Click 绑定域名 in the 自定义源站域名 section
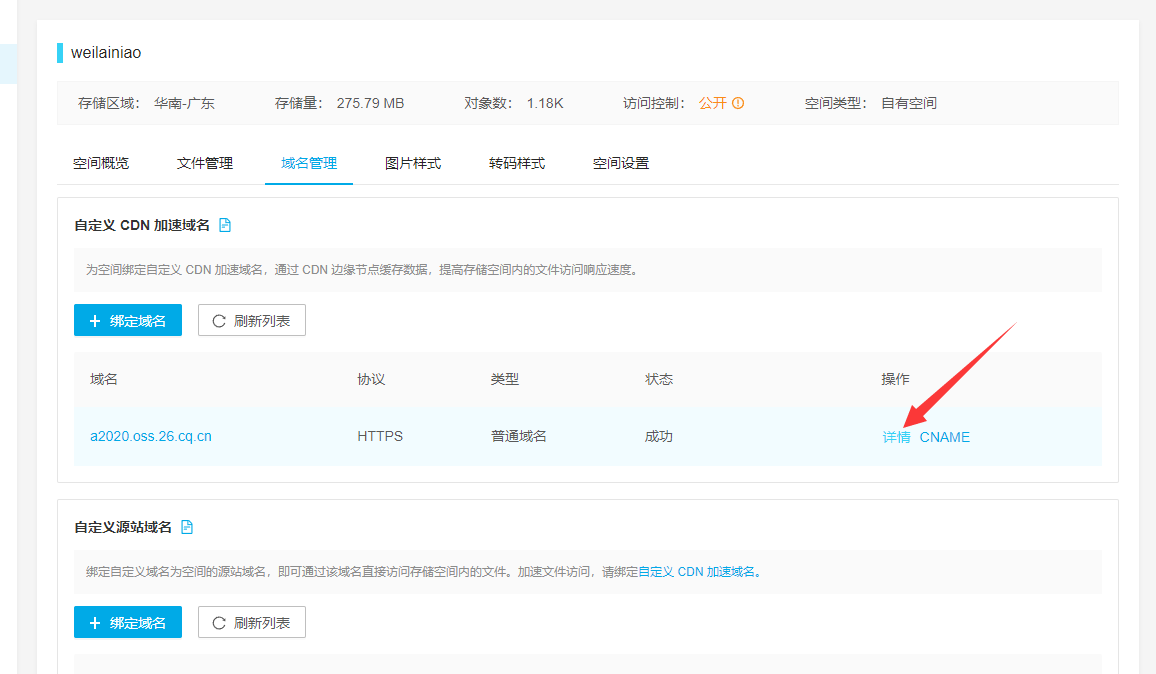This screenshot has width=1156, height=674. point(128,622)
